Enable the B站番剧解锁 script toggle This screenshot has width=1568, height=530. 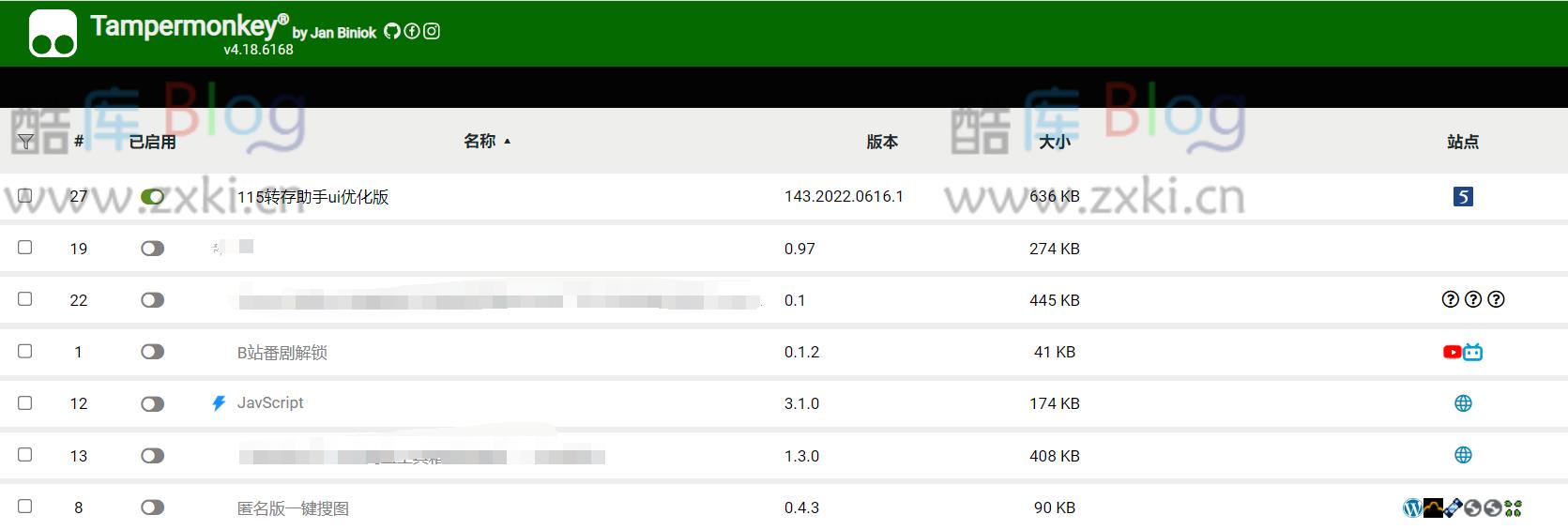pyautogui.click(x=152, y=352)
